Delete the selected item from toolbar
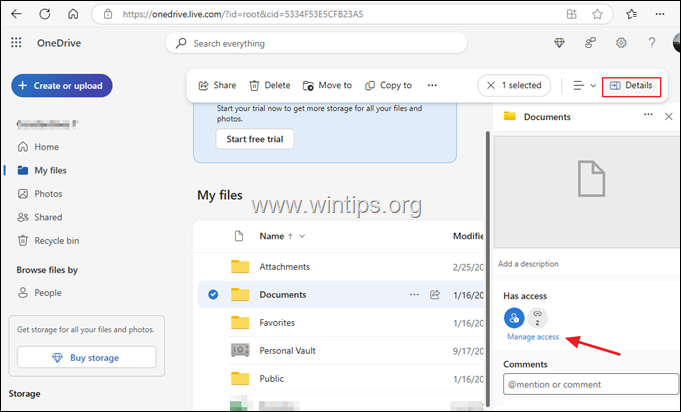 269,85
